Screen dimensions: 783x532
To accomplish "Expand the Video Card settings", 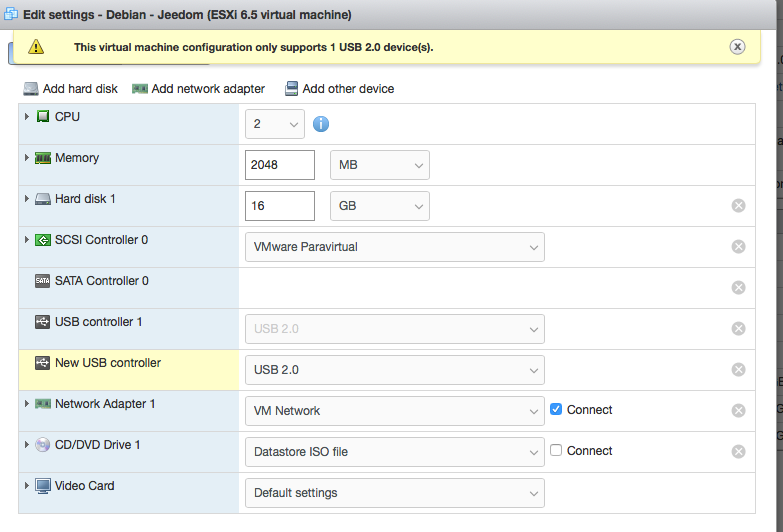I will pos(27,486).
